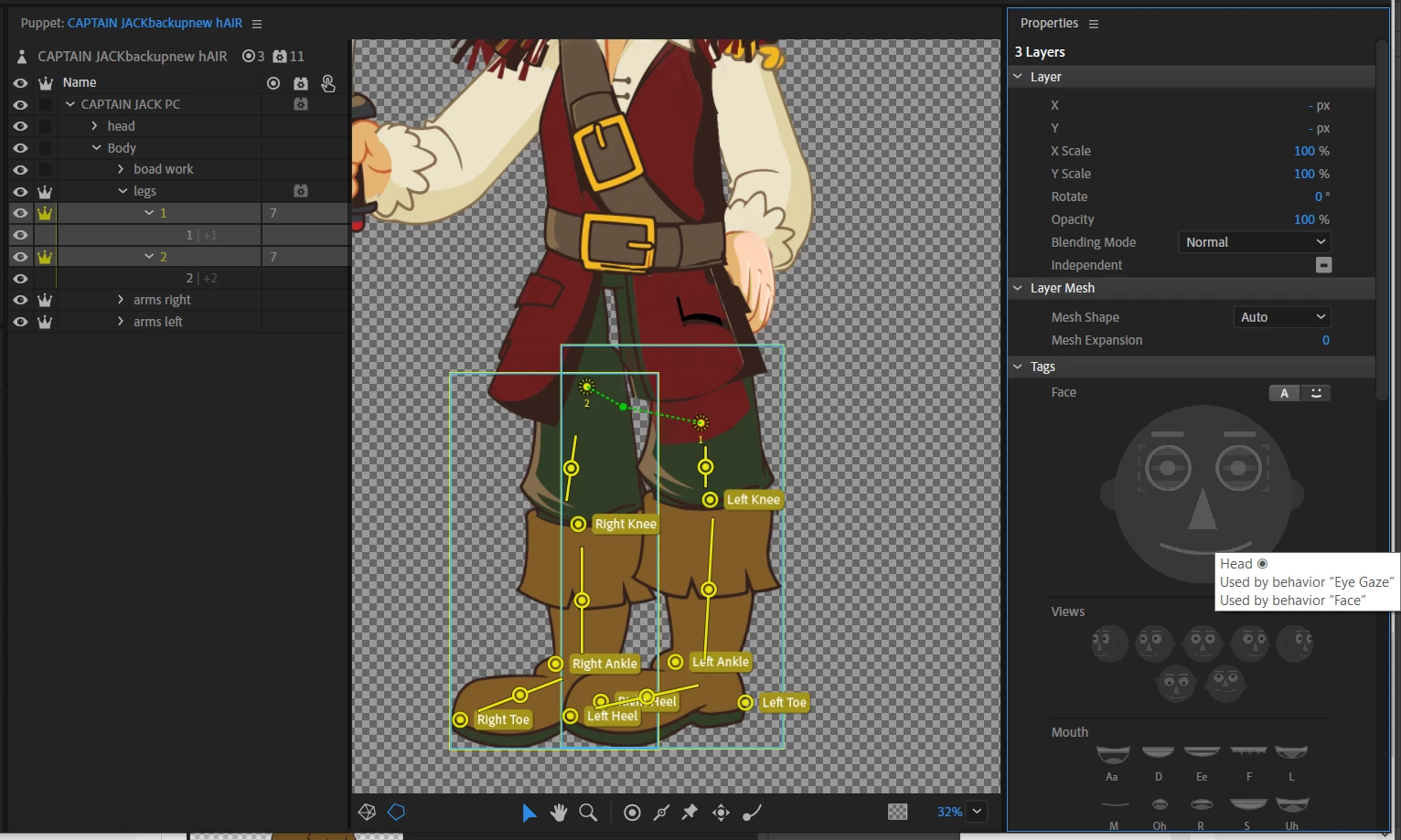This screenshot has width=1401, height=840.
Task: Click the CAPTAIN JACKbackupnew hAIR puppet link
Action: click(155, 23)
